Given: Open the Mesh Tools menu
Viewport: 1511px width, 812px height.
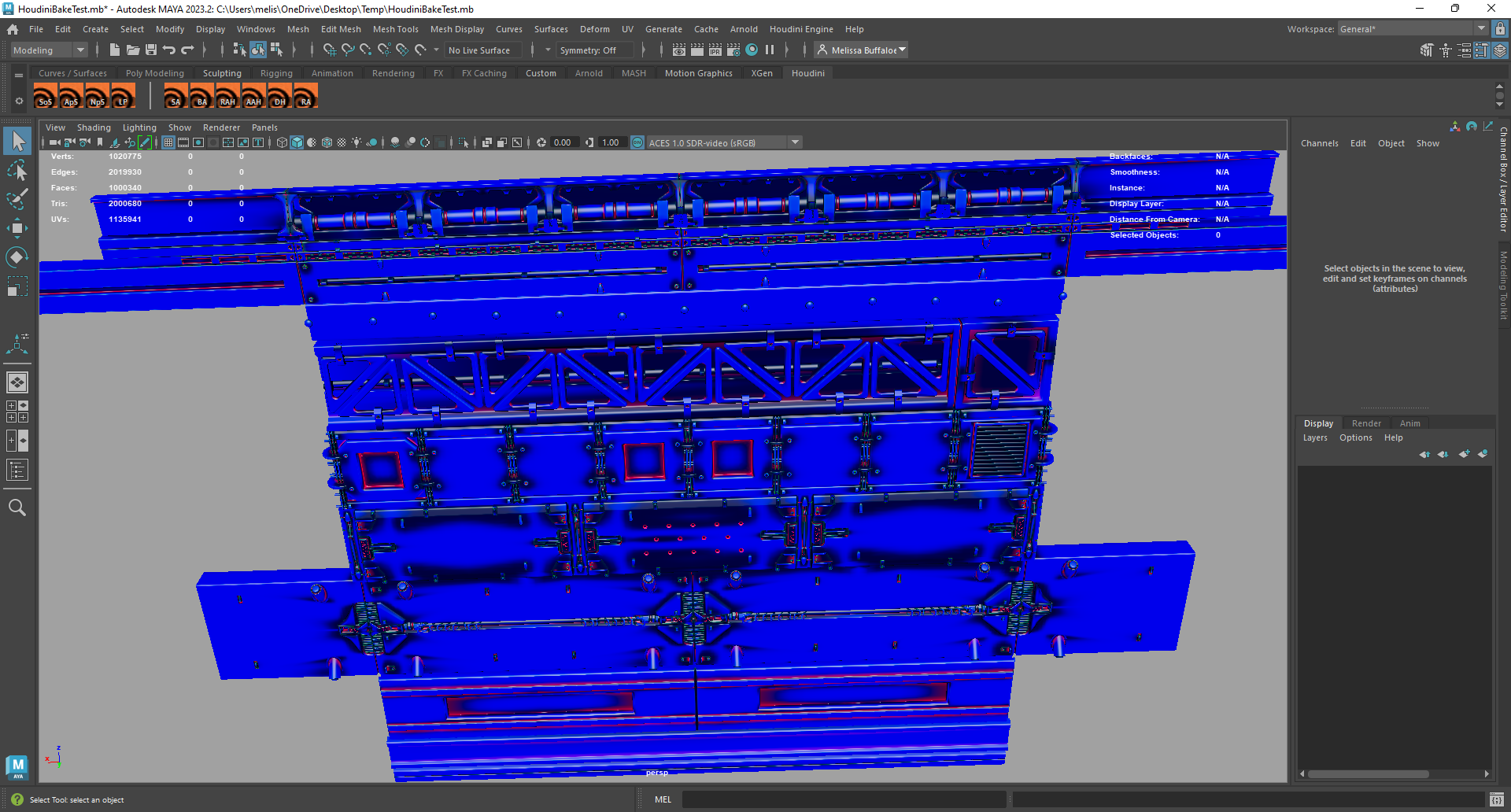Looking at the screenshot, I should (x=396, y=29).
